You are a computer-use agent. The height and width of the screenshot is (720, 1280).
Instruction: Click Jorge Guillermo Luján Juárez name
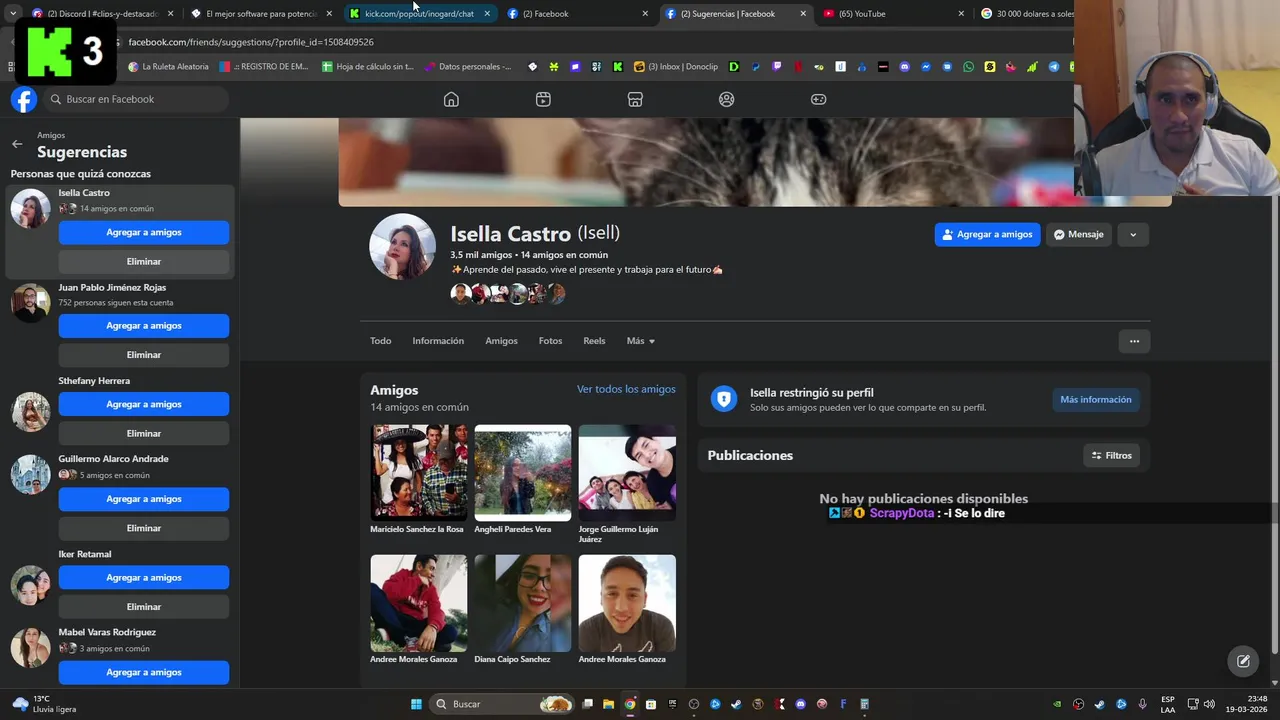[x=618, y=534]
